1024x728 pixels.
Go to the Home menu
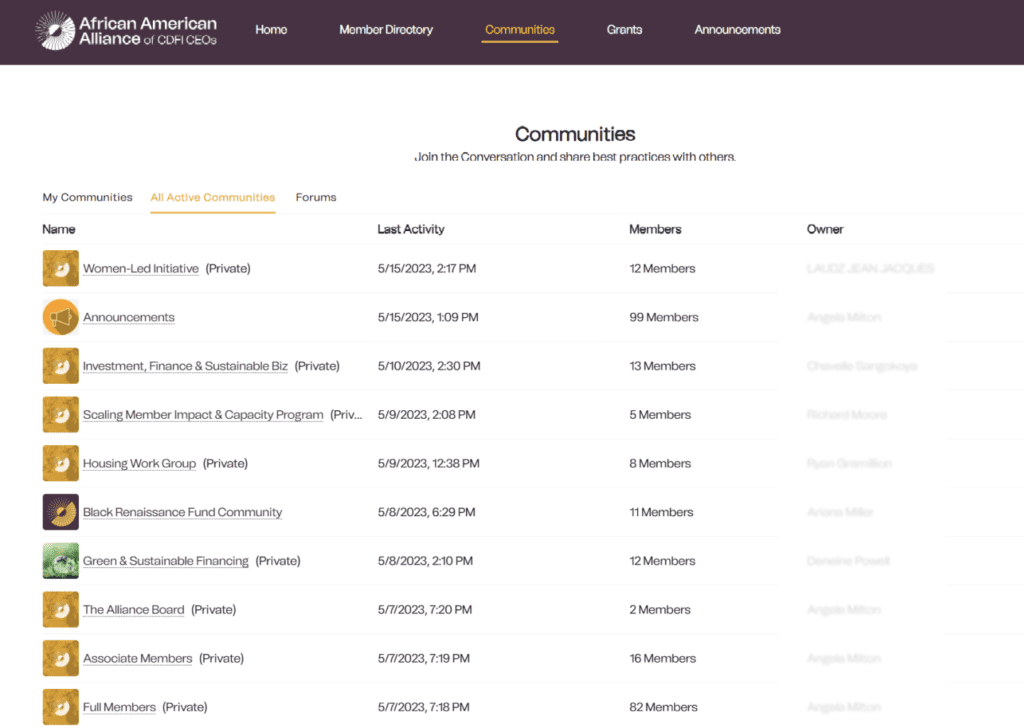point(271,30)
